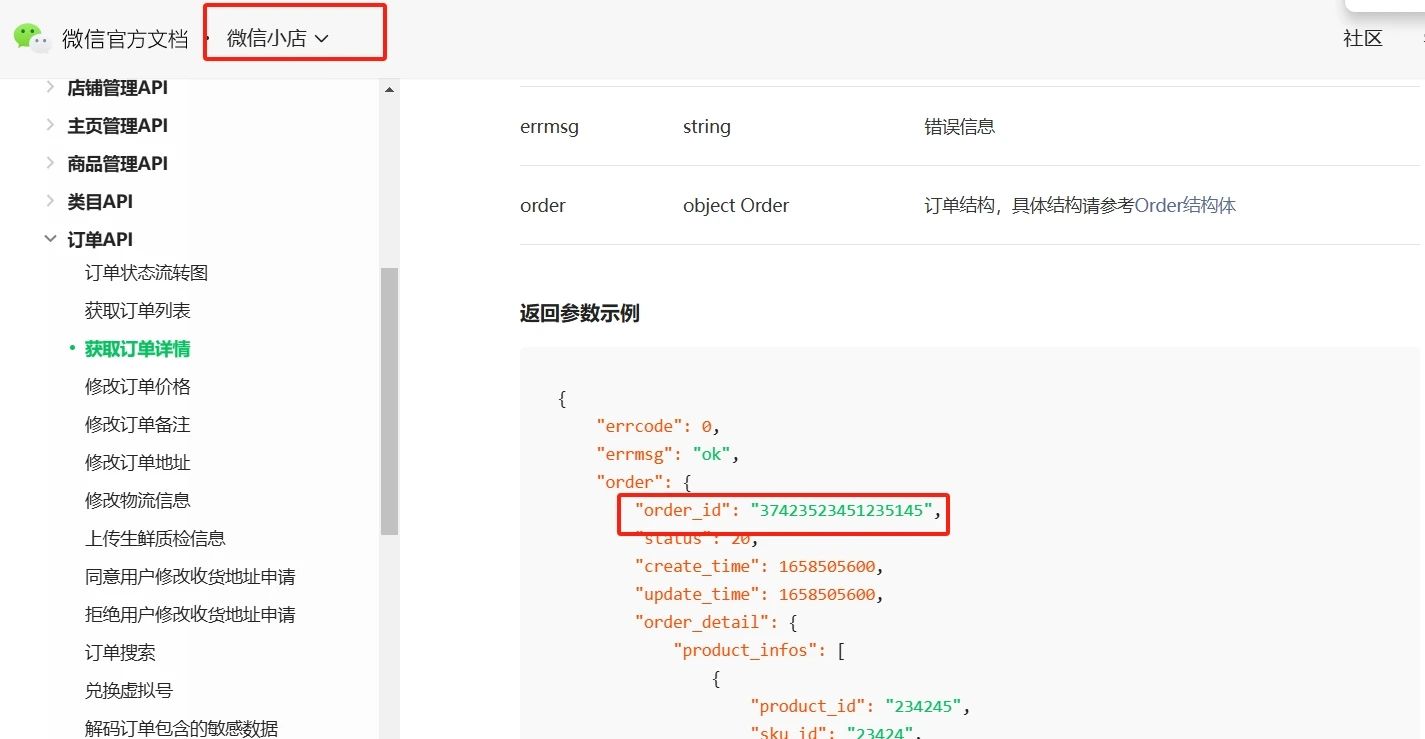1425x739 pixels.
Task: Open the 微信小店 dropdown menu
Action: click(278, 38)
